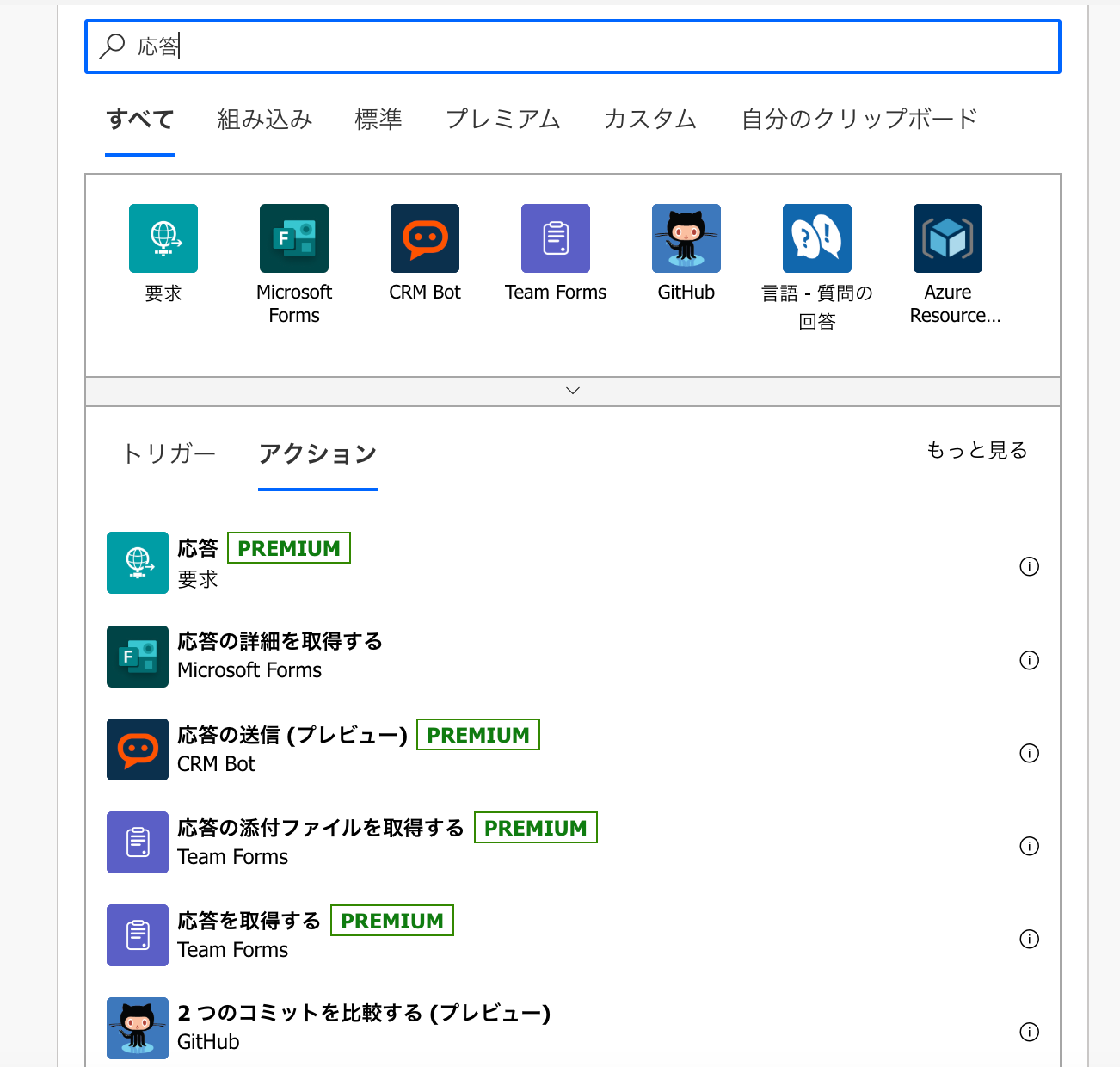
Task: Switch to the 組み込み tab
Action: click(x=265, y=119)
